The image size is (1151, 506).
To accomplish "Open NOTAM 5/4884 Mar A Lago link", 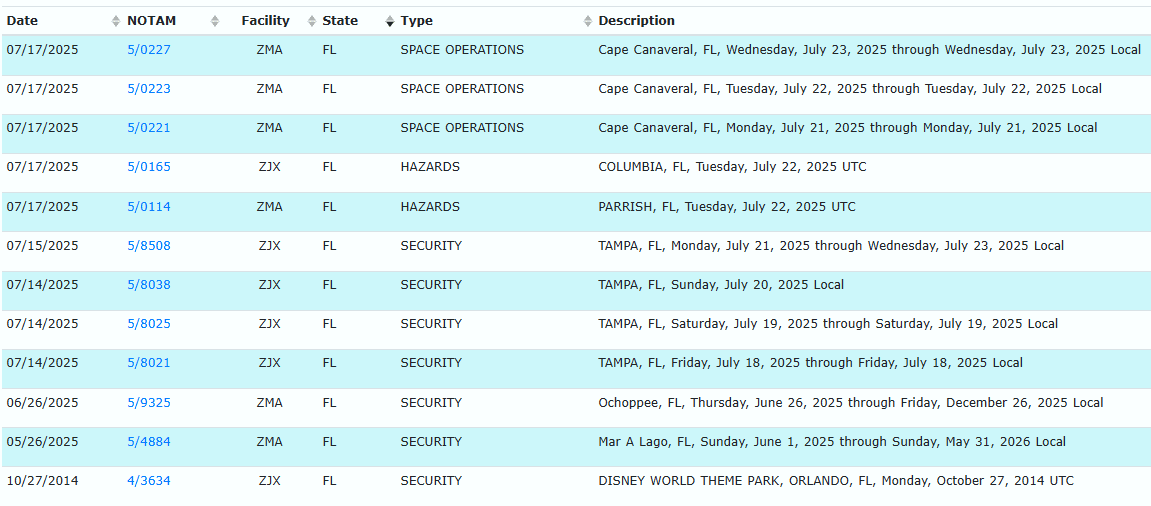I will (149, 442).
